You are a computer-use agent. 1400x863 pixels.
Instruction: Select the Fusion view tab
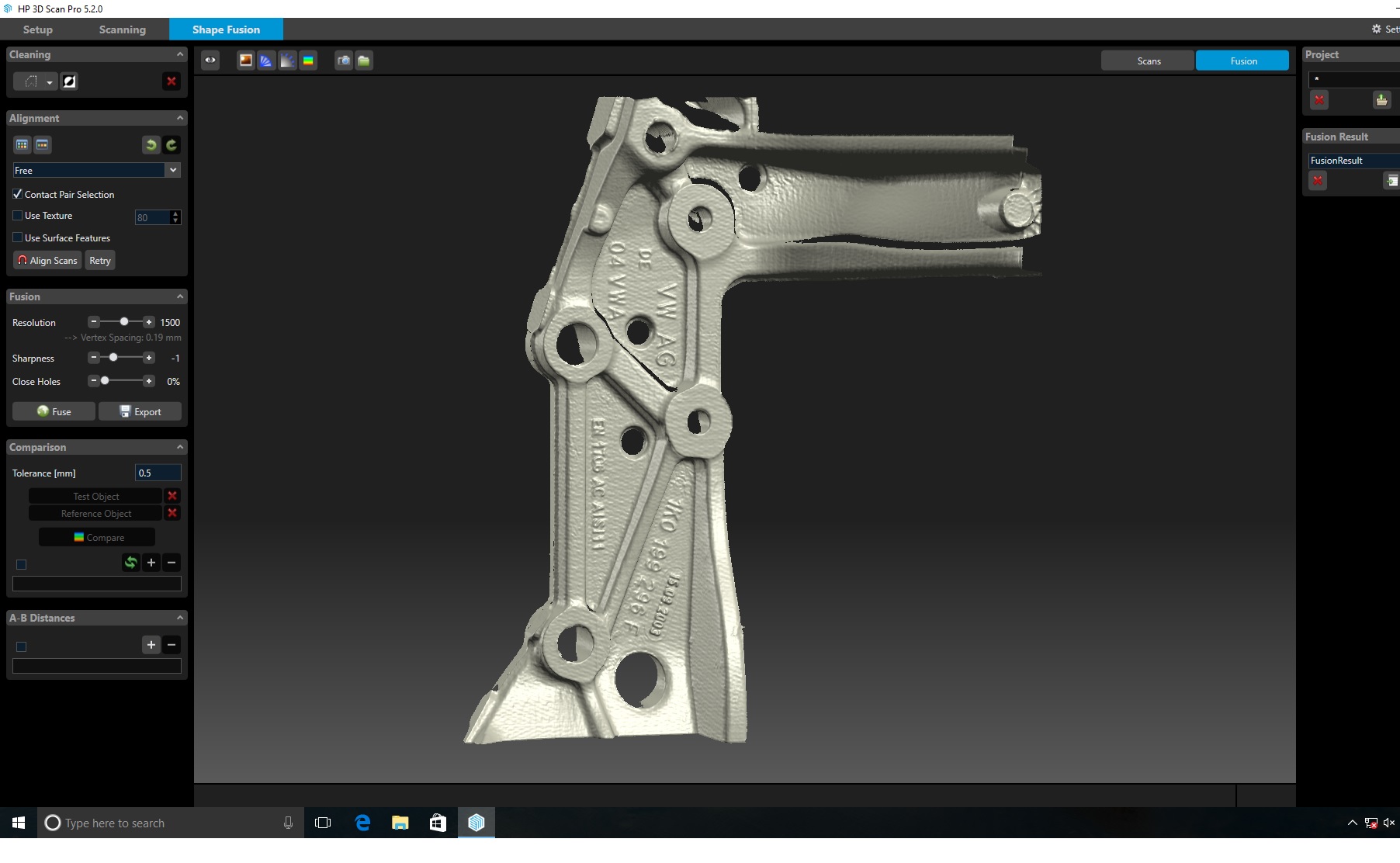1242,61
